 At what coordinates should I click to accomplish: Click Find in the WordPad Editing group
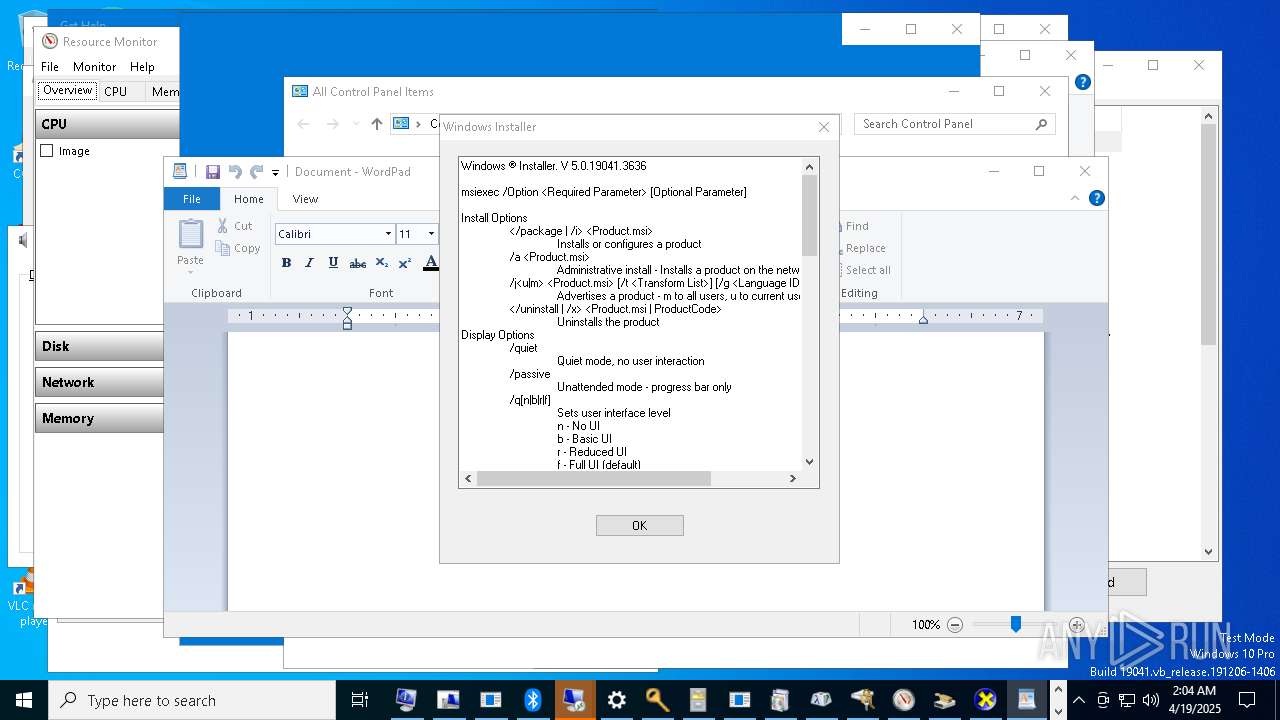[x=856, y=226]
